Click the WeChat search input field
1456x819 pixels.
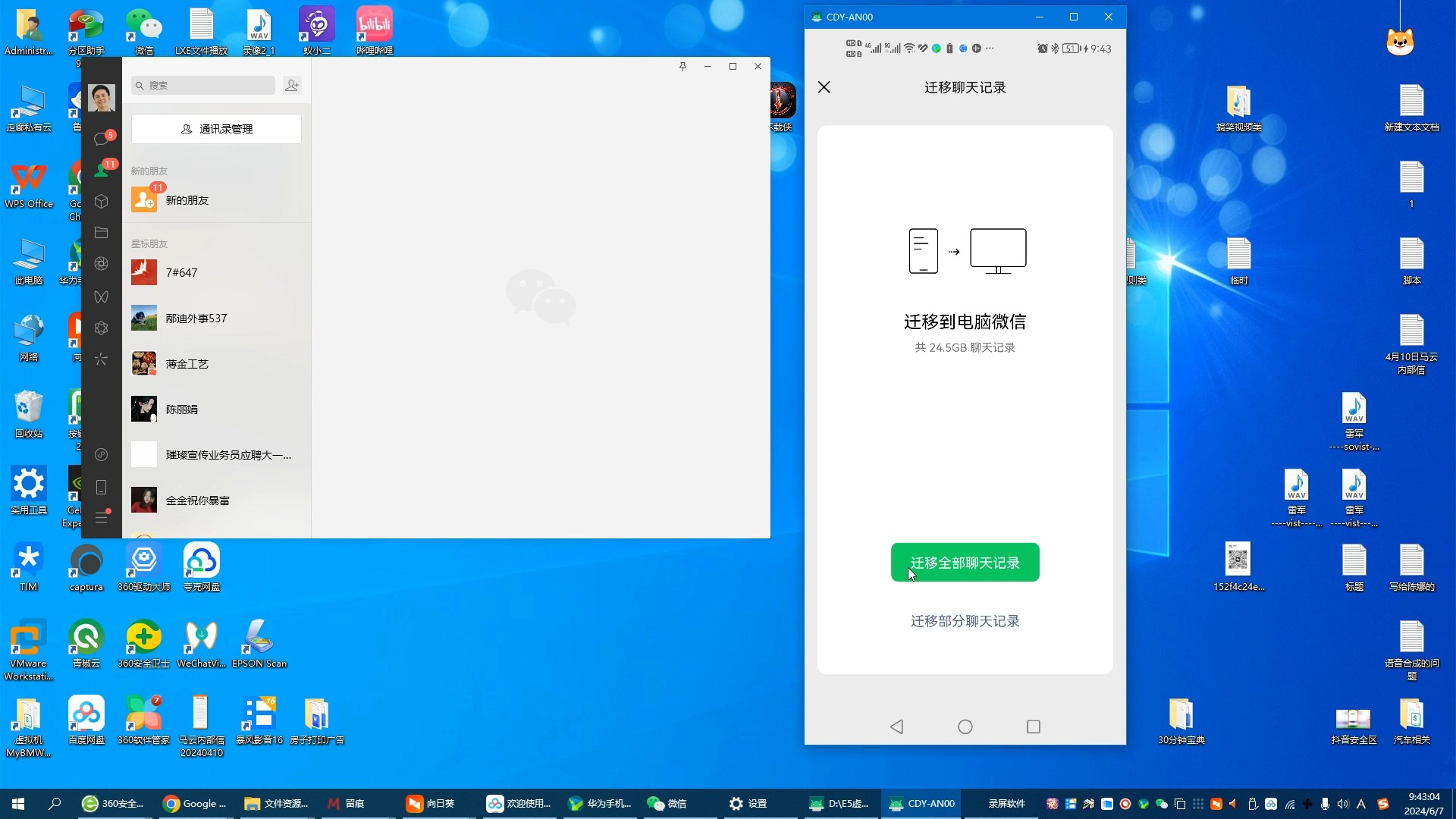click(205, 86)
